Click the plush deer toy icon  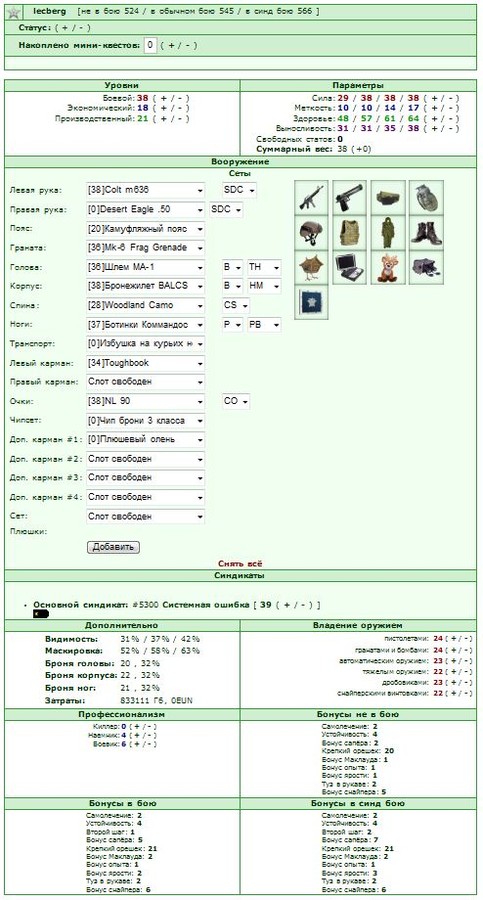pyautogui.click(x=388, y=267)
